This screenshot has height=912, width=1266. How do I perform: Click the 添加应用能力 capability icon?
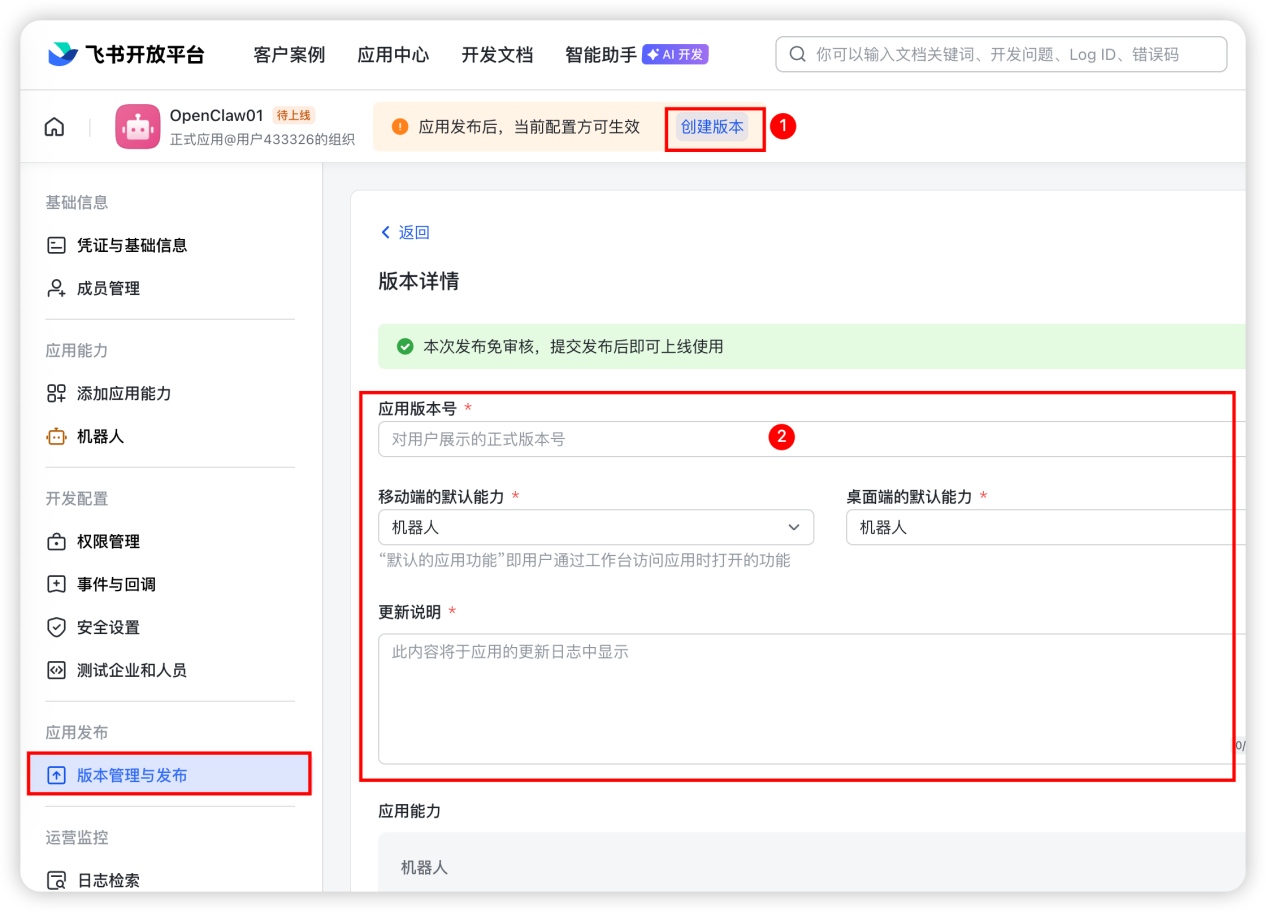[57, 393]
